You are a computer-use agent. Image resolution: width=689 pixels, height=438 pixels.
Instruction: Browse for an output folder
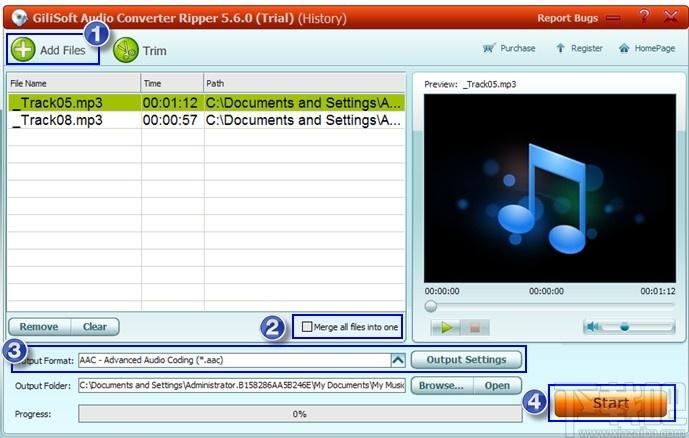442,386
